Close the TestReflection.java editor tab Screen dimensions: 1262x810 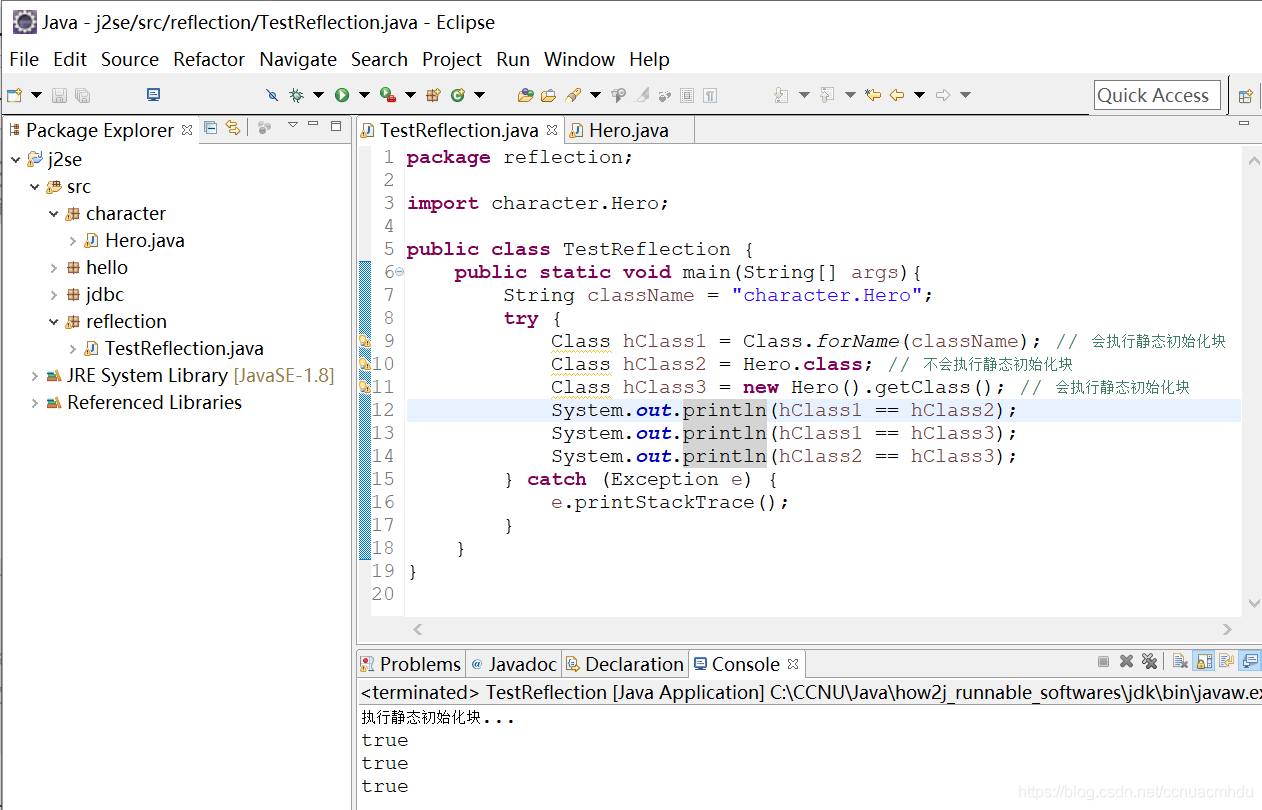click(x=552, y=130)
